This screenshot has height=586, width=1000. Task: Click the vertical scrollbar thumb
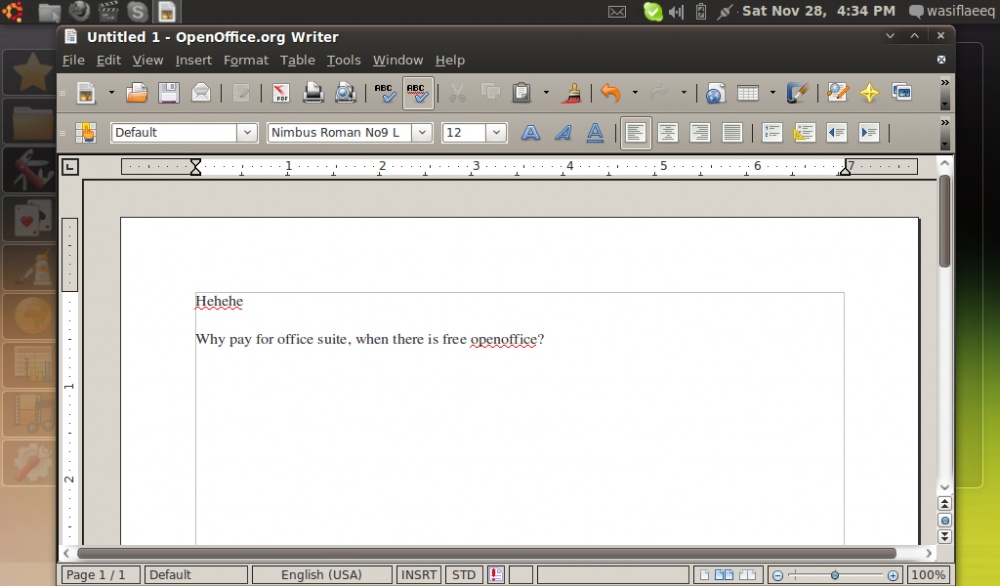(944, 220)
